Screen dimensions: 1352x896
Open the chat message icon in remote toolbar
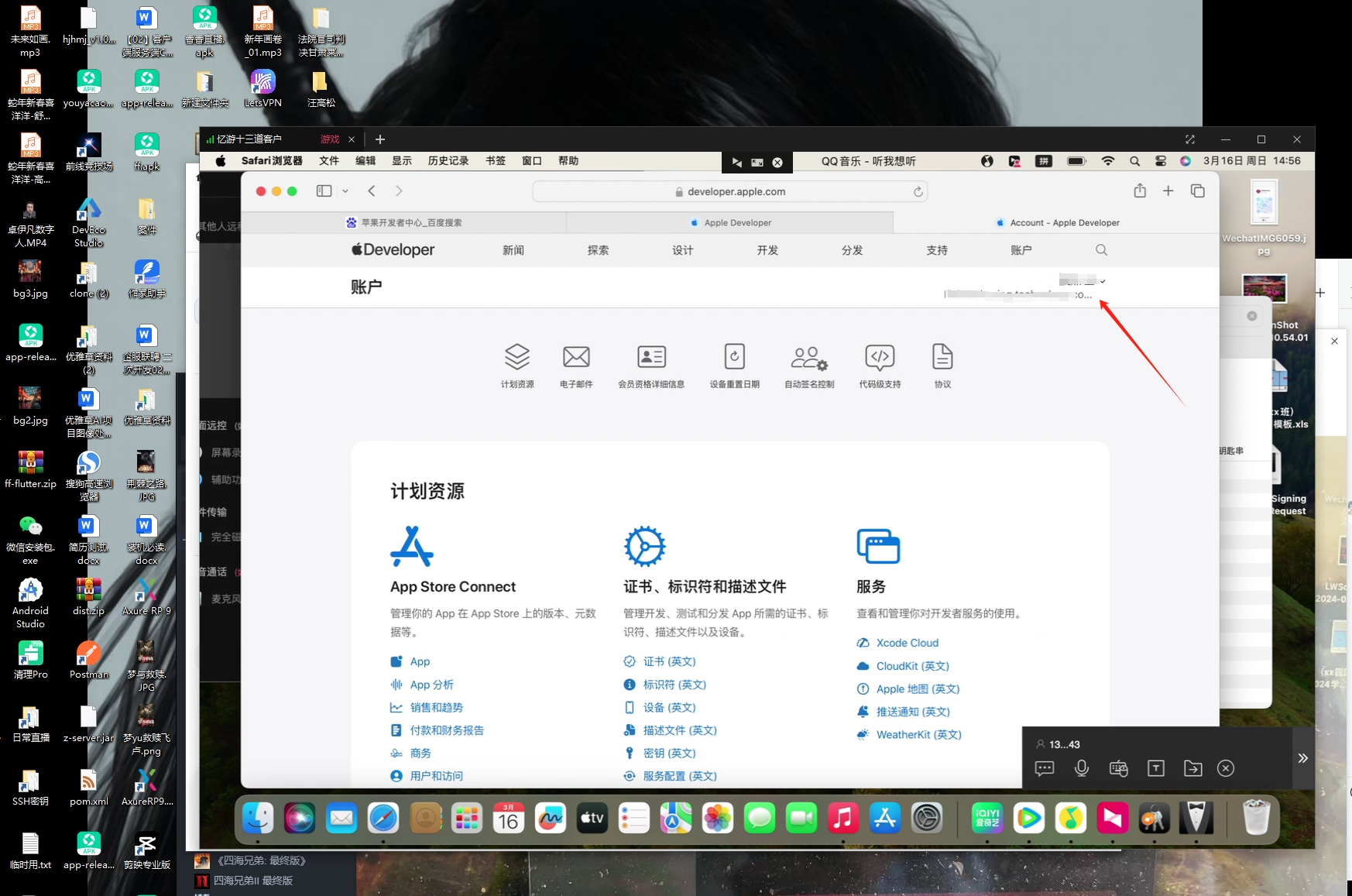click(x=1045, y=768)
